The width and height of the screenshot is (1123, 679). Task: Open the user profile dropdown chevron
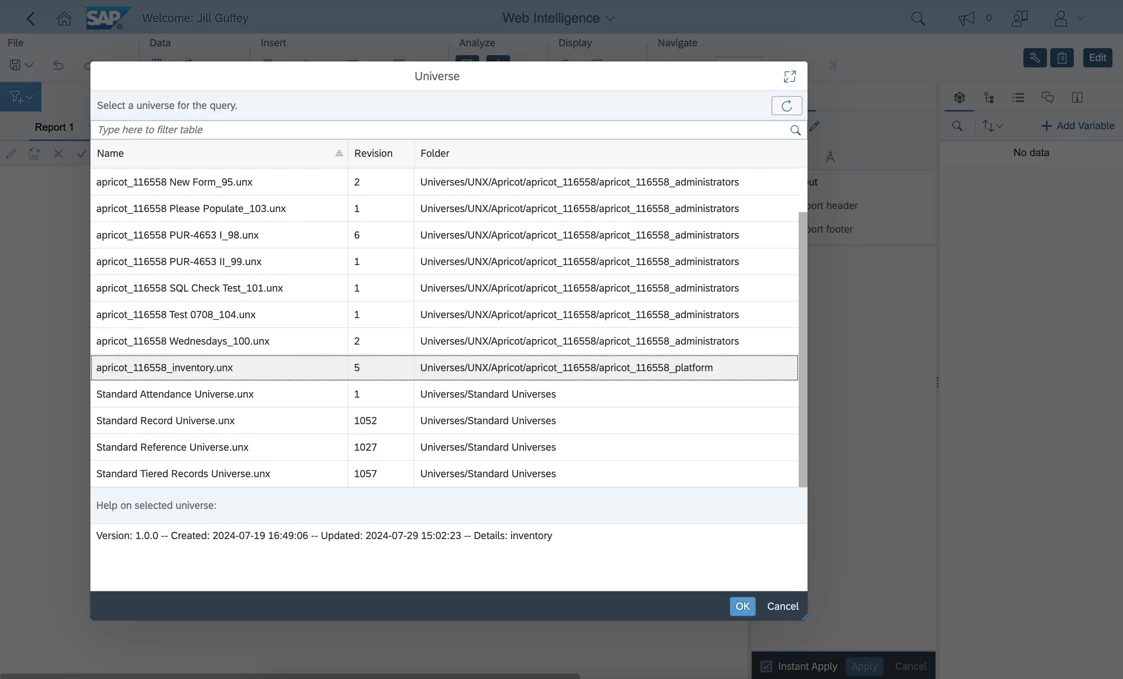pyautogui.click(x=1080, y=19)
